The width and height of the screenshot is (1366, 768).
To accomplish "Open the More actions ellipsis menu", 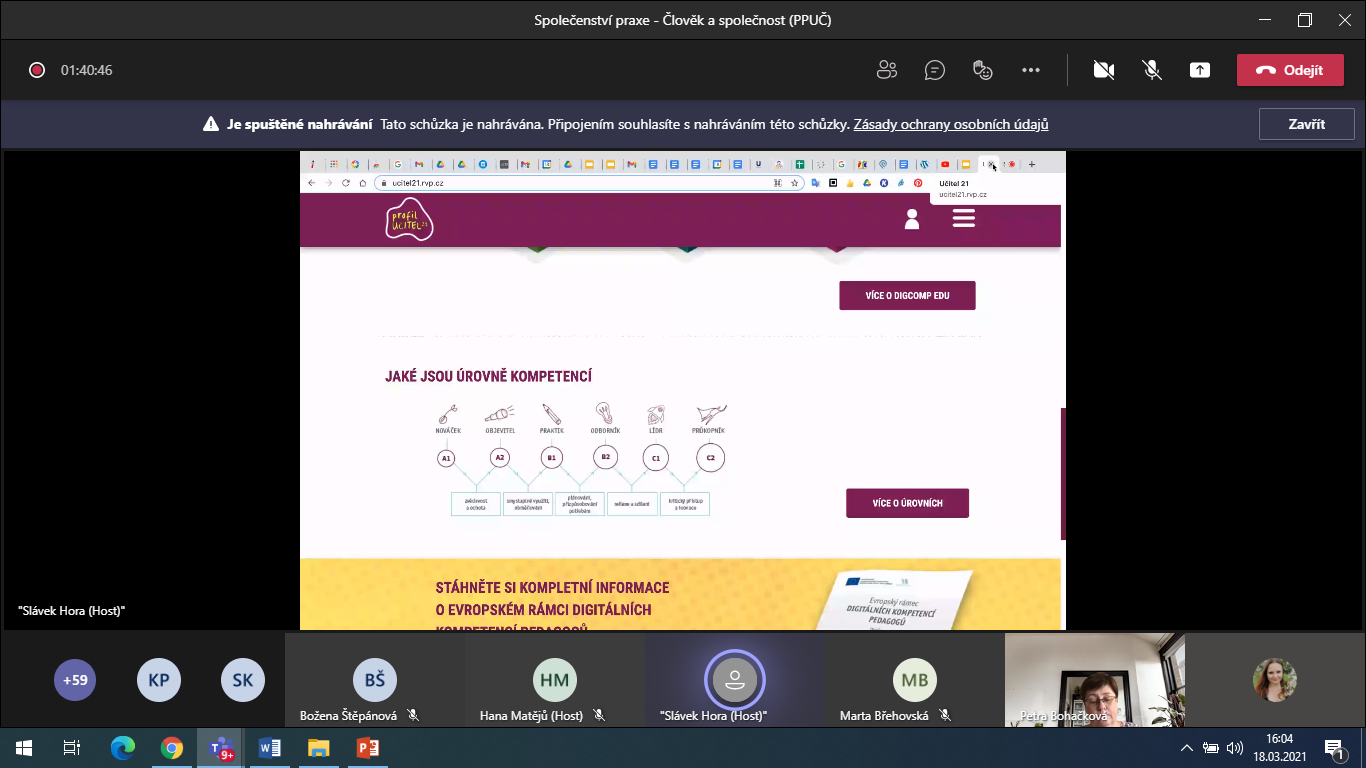I will point(1031,70).
